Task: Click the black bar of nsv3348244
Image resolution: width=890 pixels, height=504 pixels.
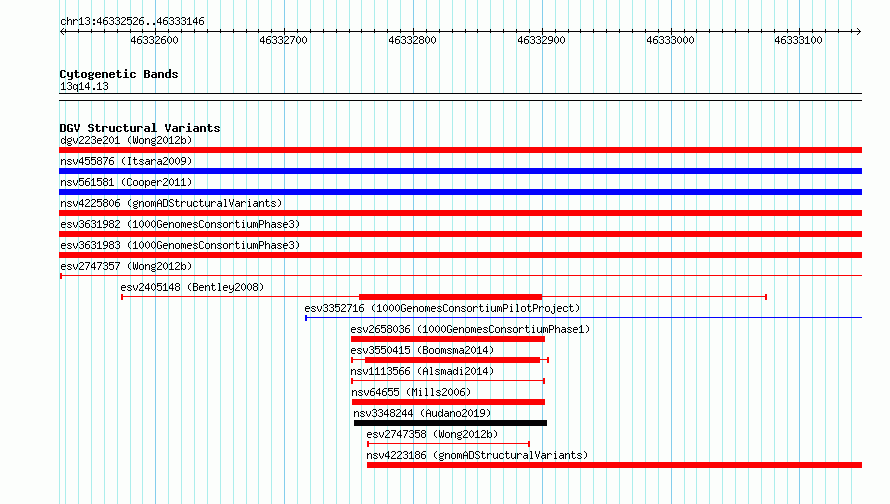Action: coord(450,423)
